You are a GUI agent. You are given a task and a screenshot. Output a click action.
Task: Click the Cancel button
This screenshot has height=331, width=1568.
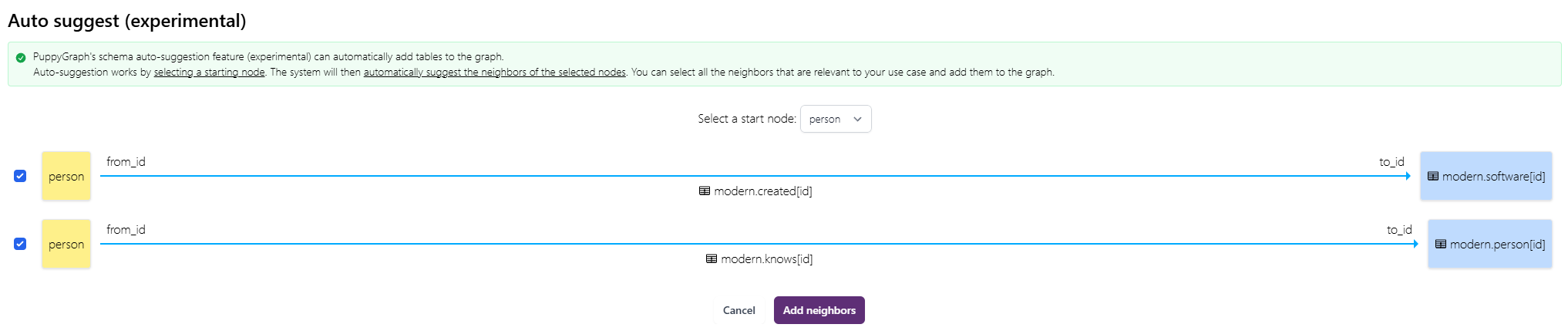click(x=739, y=310)
